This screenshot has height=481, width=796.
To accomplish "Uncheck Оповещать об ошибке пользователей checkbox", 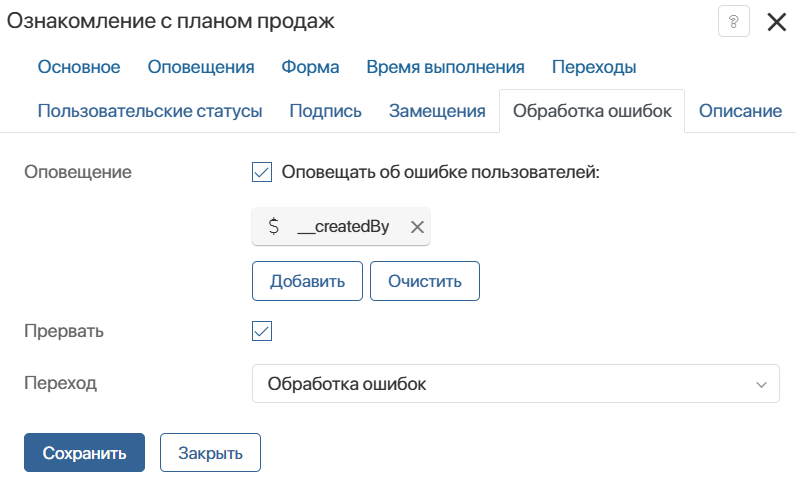I will pos(262,172).
